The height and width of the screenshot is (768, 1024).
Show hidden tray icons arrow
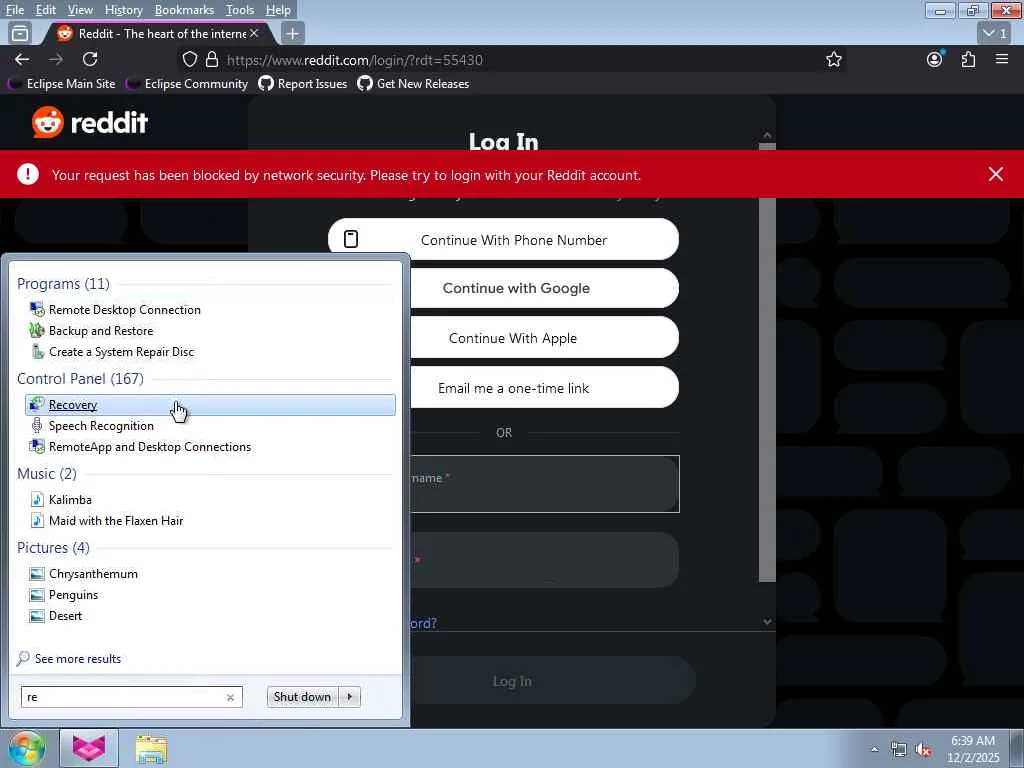pos(874,749)
